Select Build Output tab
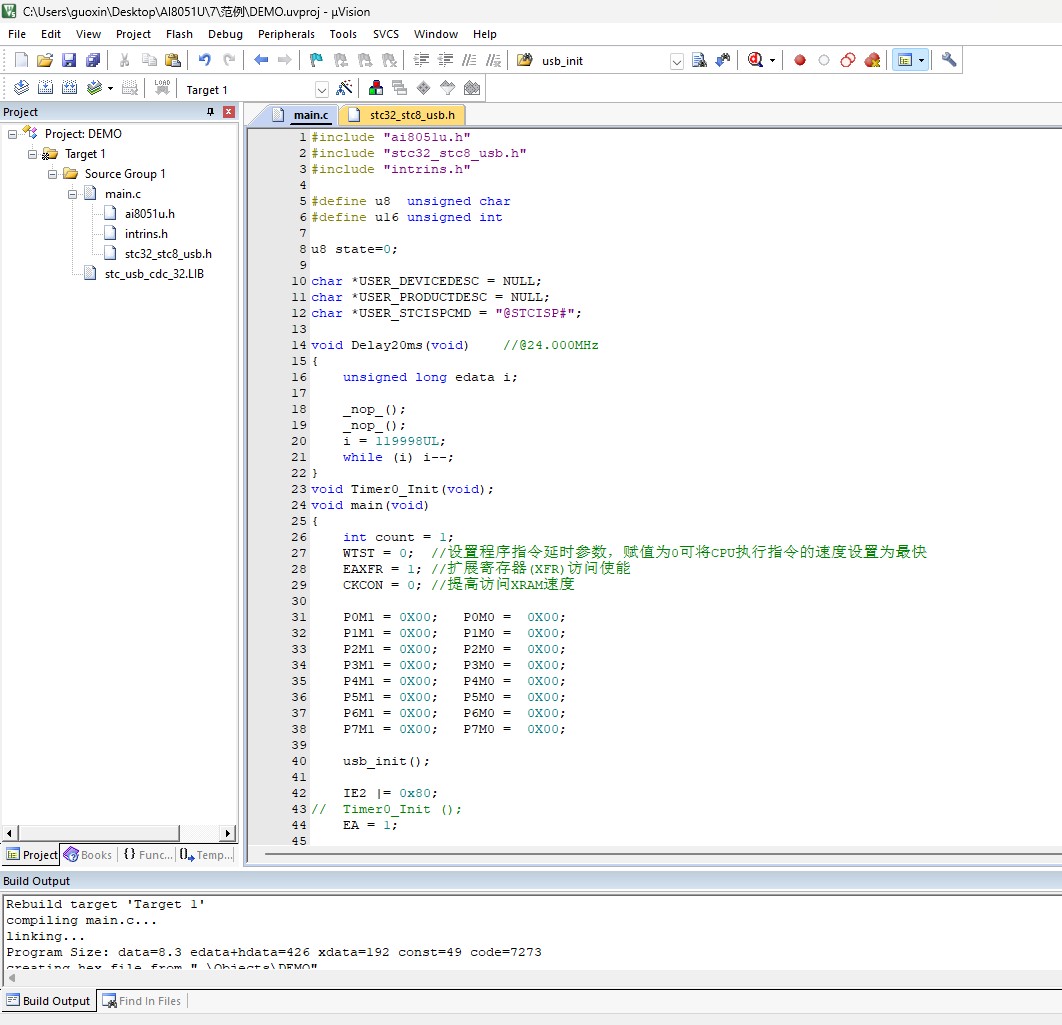Screen dimensions: 1062x1025 click(x=48, y=1001)
